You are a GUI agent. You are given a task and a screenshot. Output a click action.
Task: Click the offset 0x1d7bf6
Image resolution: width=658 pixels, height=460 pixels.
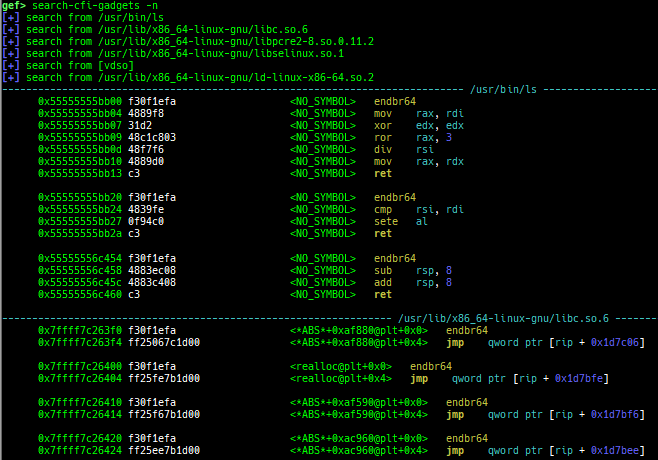coord(615,415)
